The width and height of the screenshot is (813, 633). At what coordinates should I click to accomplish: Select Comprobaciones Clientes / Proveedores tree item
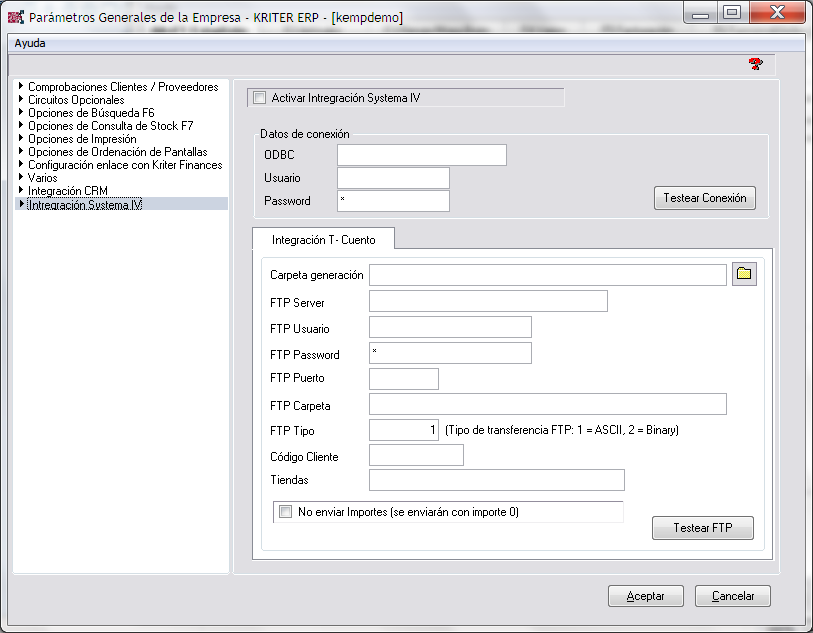click(123, 87)
